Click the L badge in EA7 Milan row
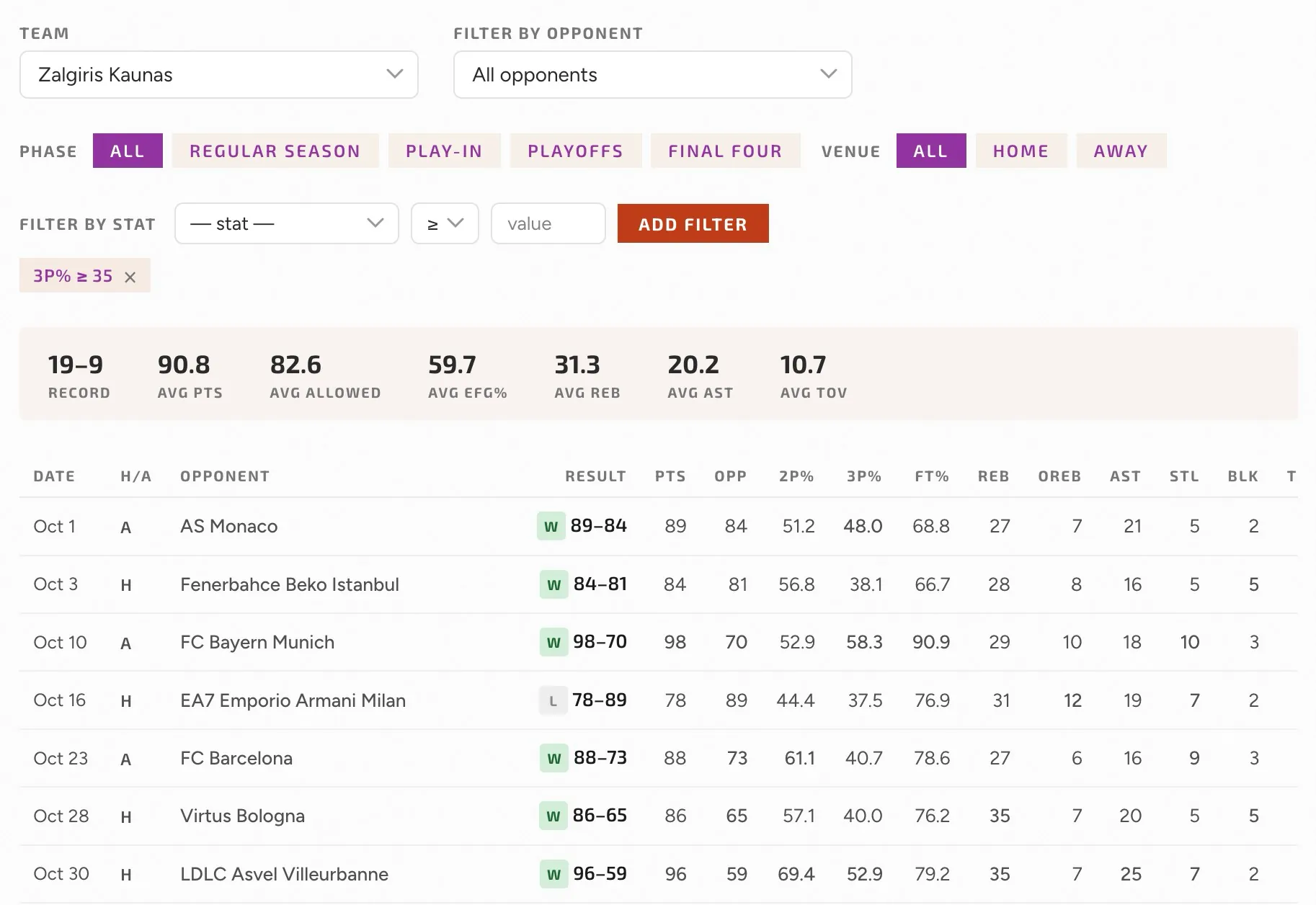 [553, 700]
